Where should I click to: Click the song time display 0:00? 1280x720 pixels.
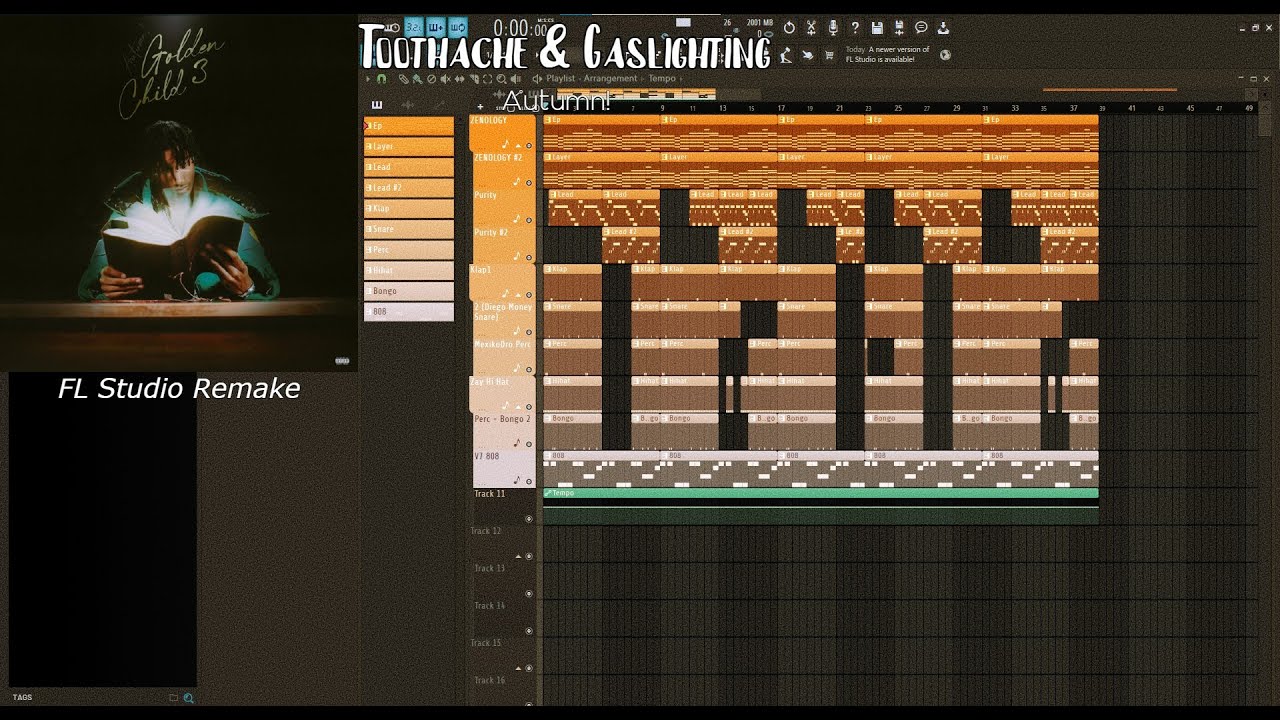tap(519, 28)
